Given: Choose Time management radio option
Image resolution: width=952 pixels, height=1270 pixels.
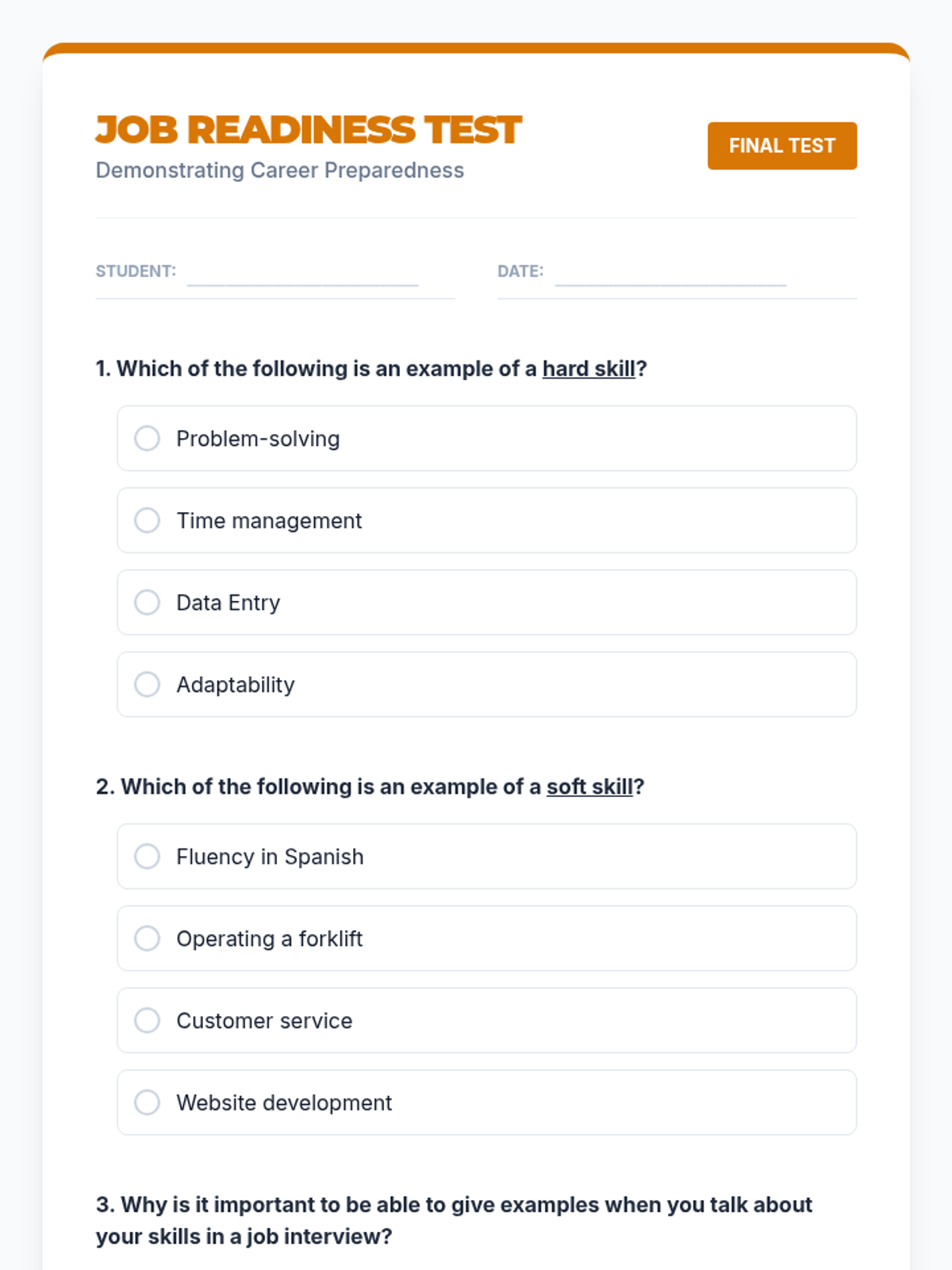Looking at the screenshot, I should coord(147,521).
